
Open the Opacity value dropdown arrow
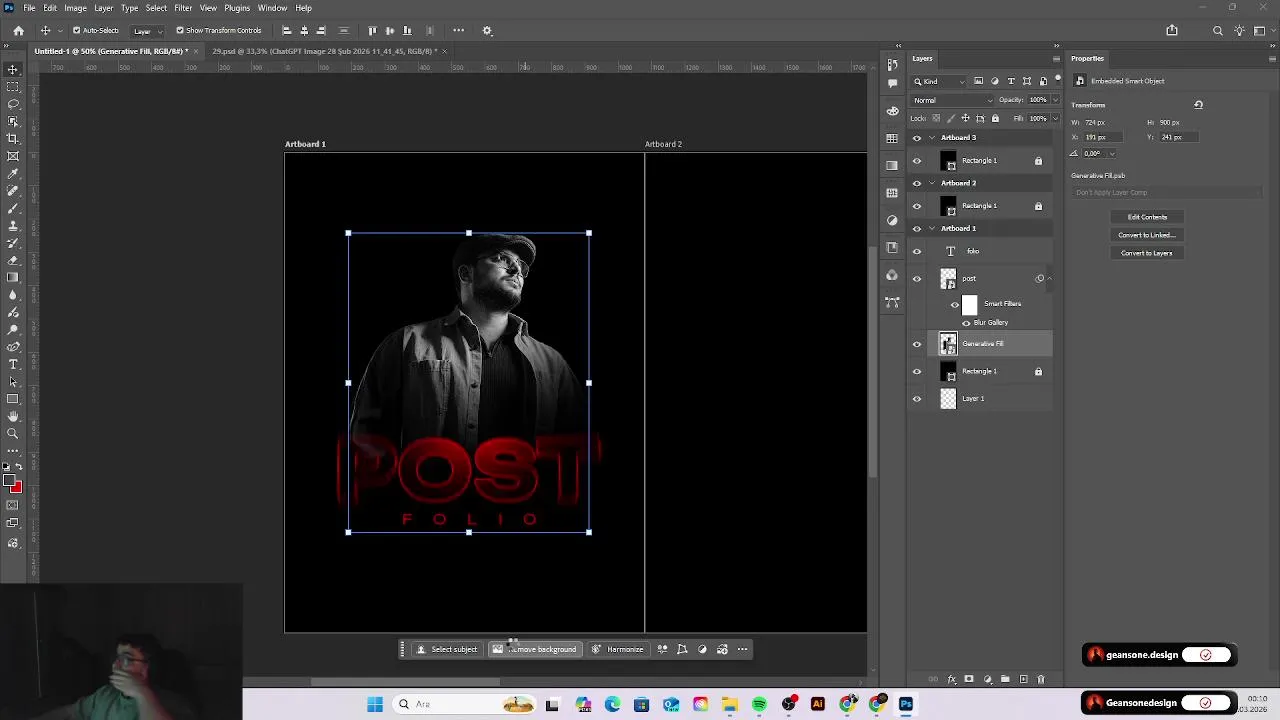(x=1055, y=100)
